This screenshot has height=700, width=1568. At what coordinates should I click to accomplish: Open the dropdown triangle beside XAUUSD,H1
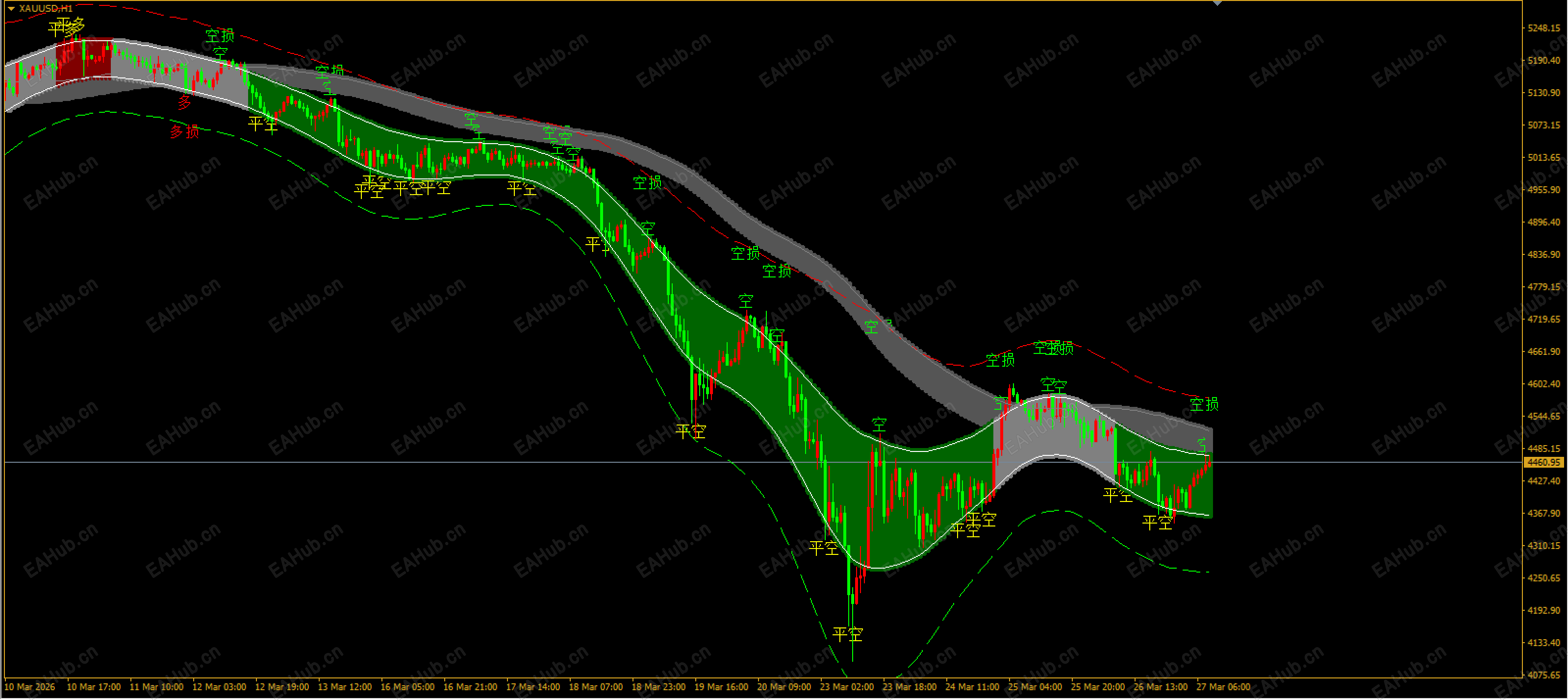(x=11, y=8)
